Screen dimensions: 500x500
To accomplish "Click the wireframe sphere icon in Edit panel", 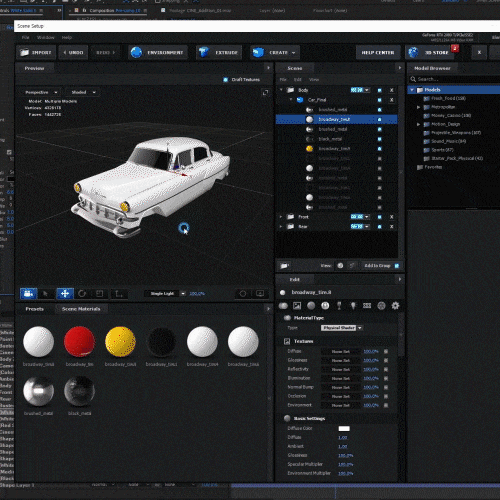I will point(381,306).
